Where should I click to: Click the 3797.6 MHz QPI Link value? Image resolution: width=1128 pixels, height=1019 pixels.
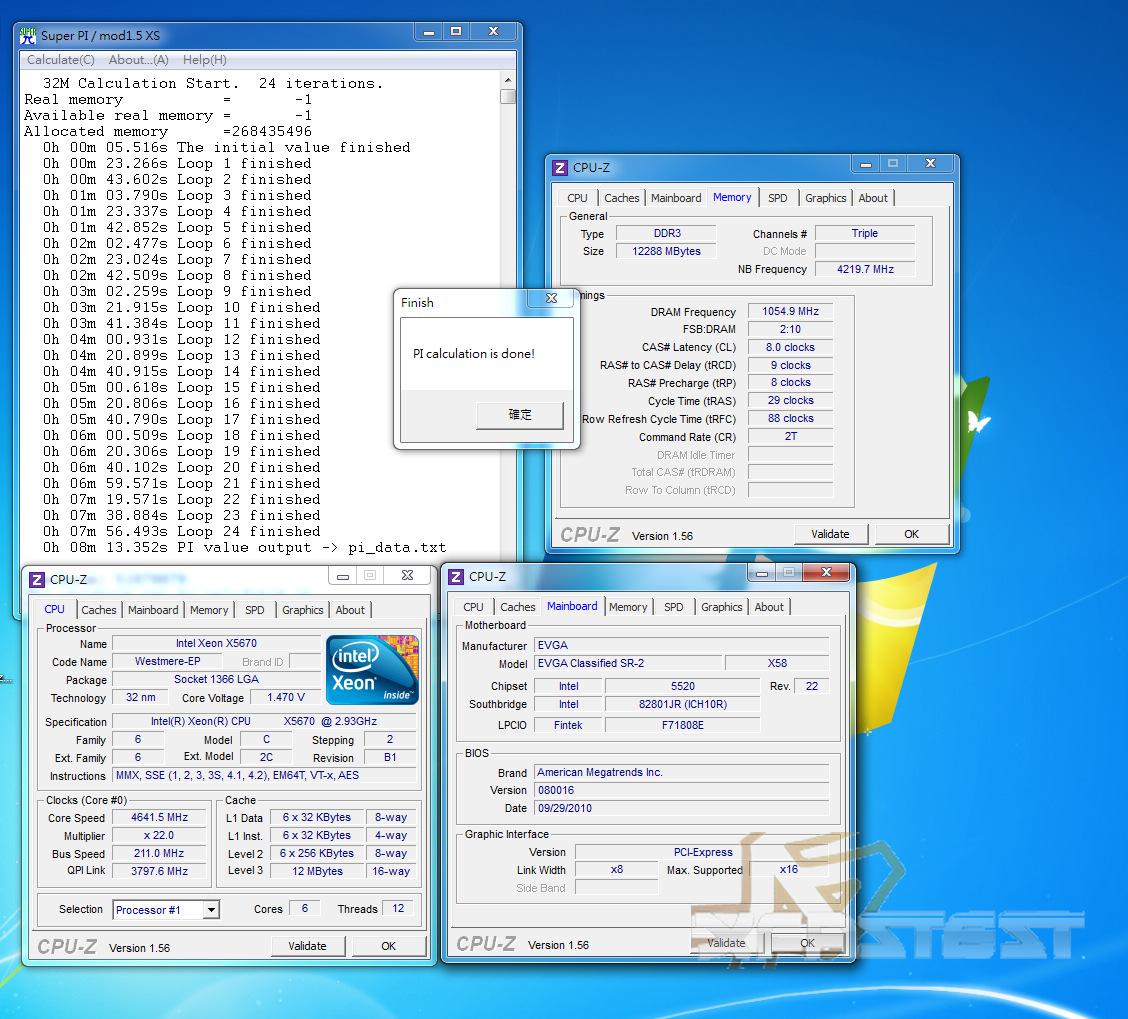(x=160, y=871)
